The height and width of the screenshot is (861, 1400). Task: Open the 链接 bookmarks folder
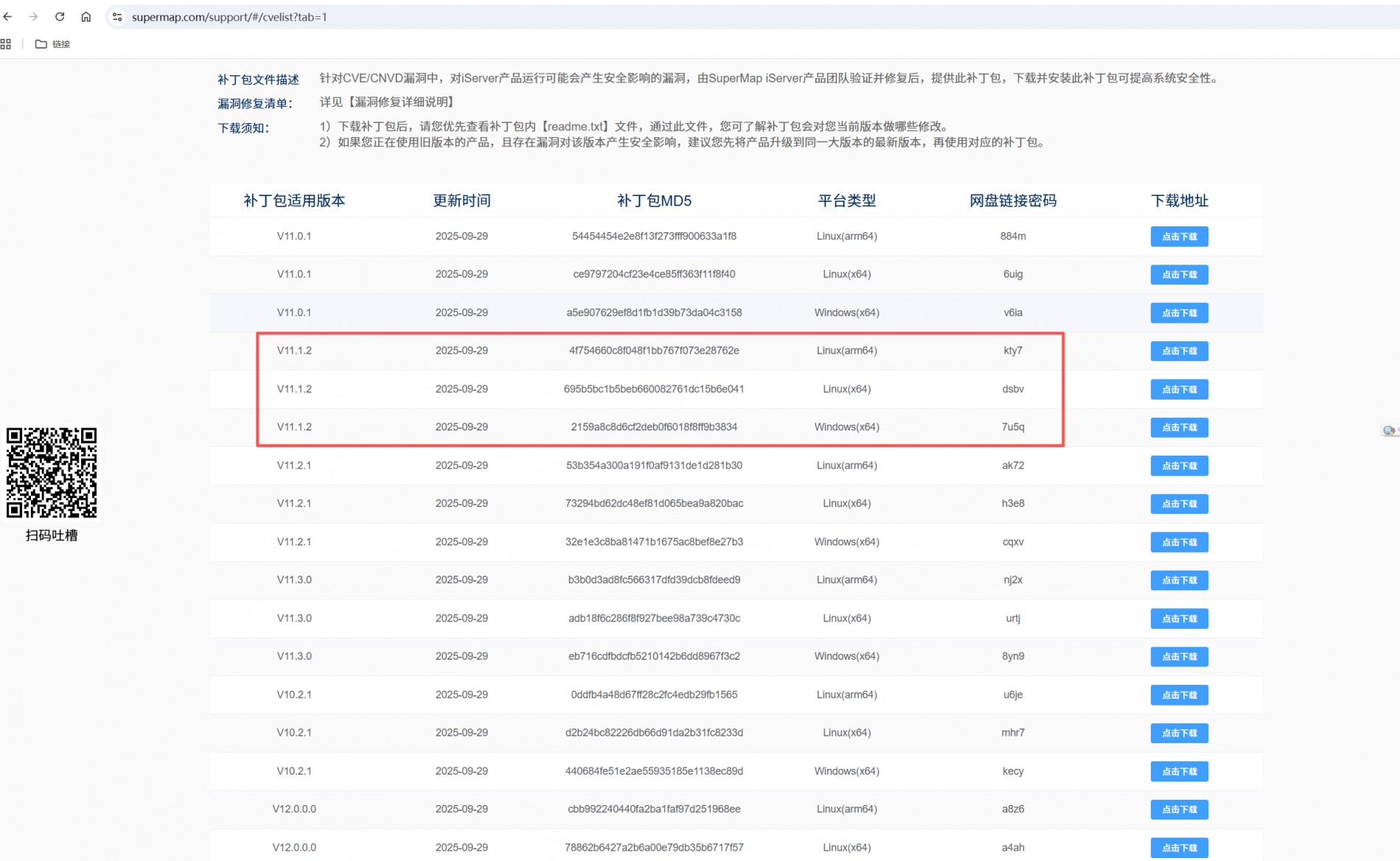(52, 44)
